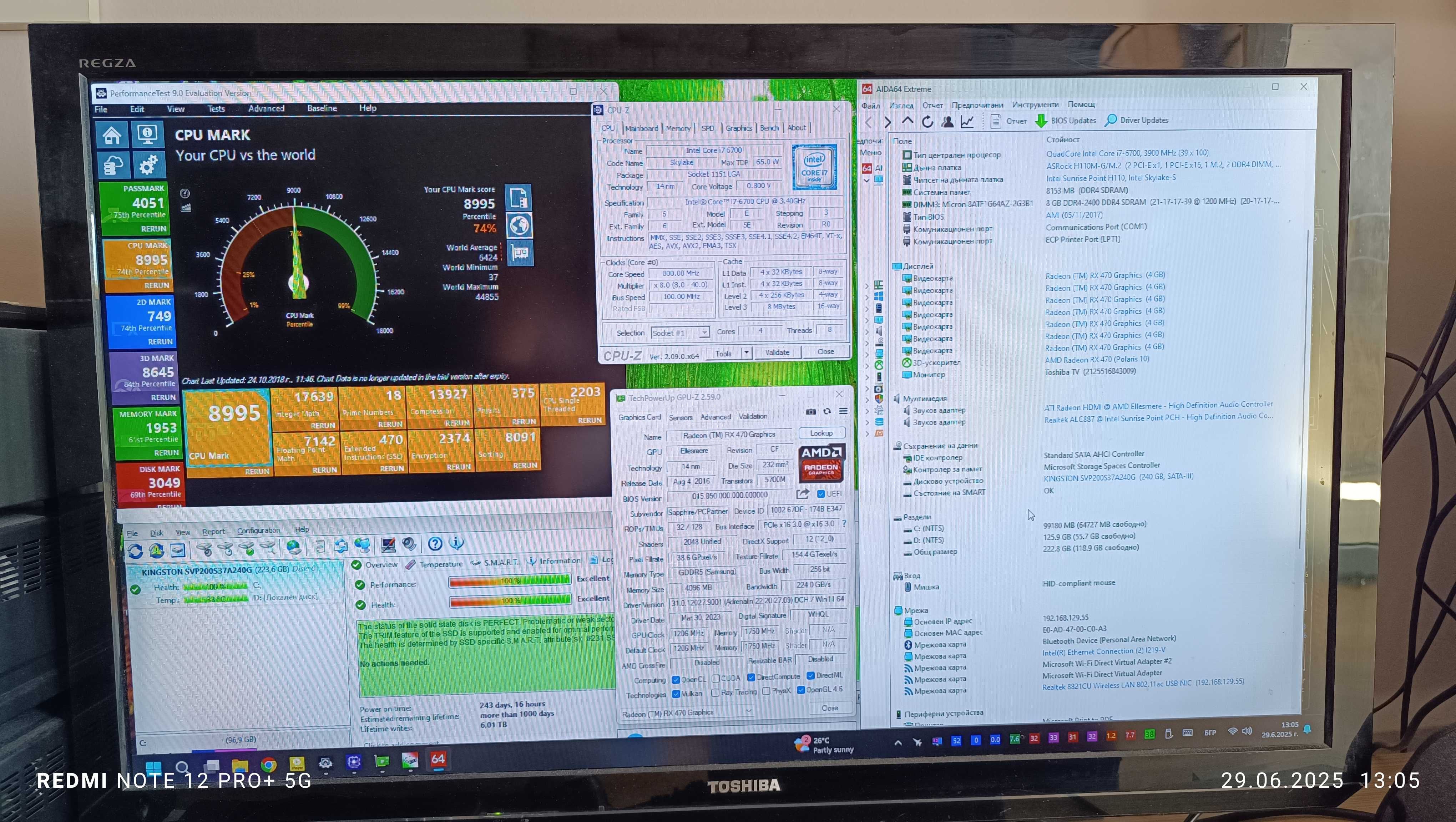Show hidden tray icons chevron on taskbar
The width and height of the screenshot is (1456, 822).
tap(898, 743)
